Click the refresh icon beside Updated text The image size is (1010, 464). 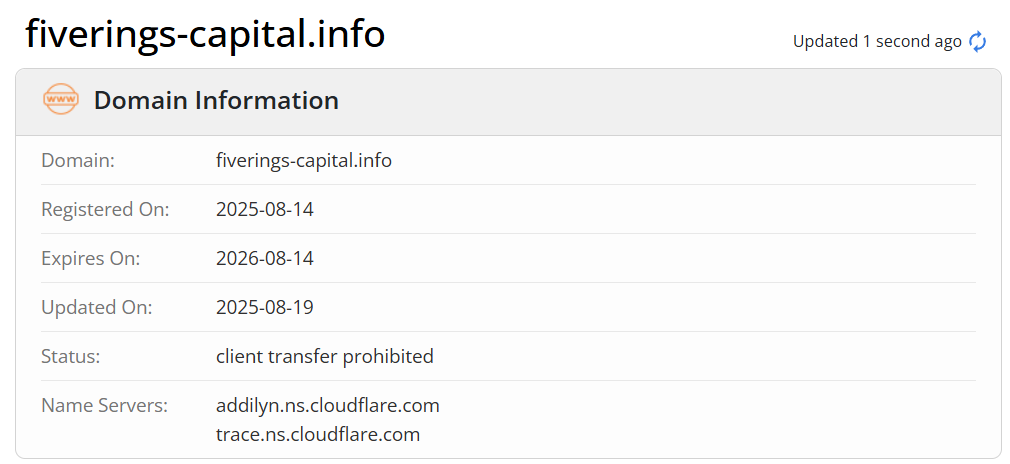pyautogui.click(x=977, y=41)
